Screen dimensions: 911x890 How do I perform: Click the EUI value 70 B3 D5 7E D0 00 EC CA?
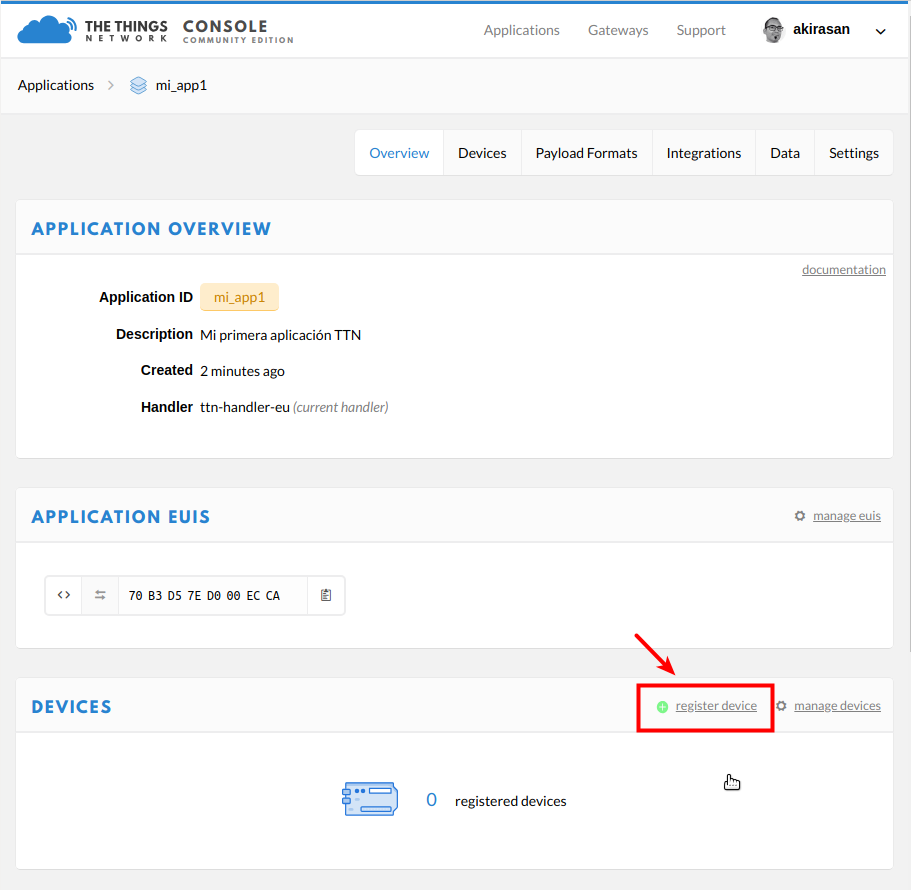(205, 595)
